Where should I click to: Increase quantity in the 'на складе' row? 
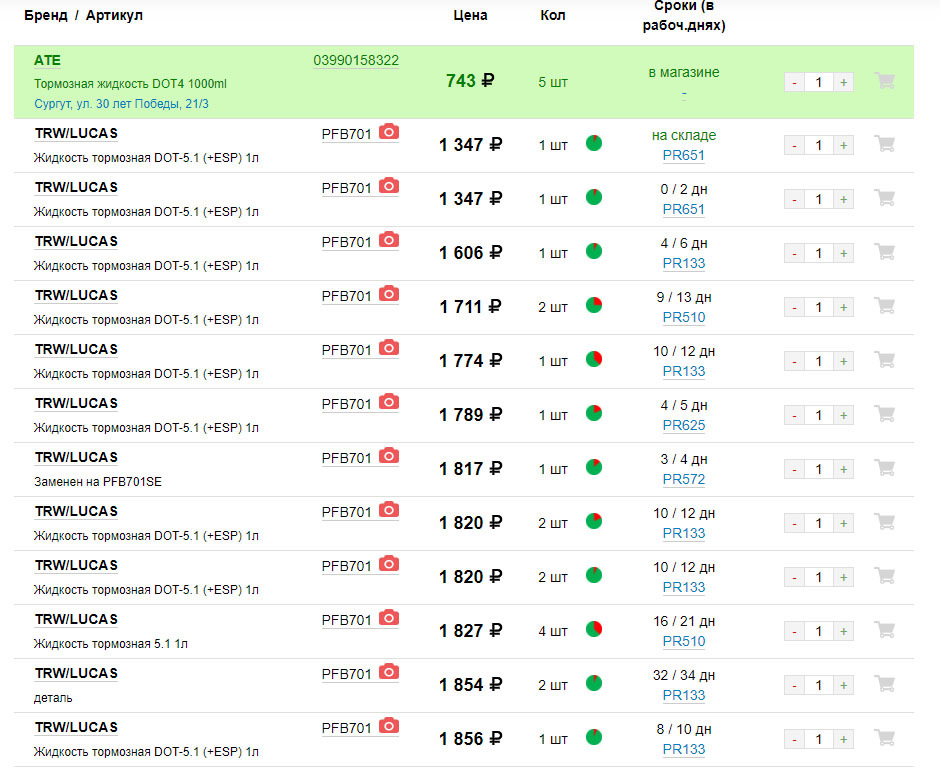[x=843, y=145]
